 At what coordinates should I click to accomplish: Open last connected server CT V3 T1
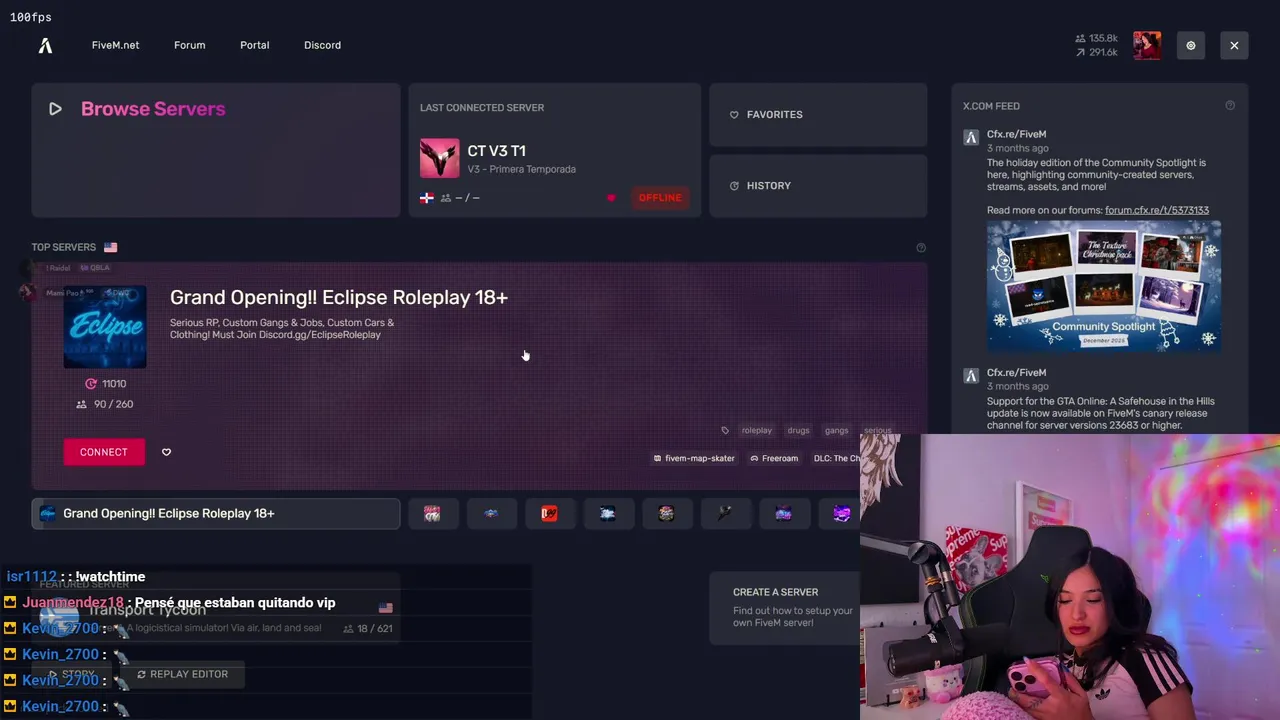point(555,150)
